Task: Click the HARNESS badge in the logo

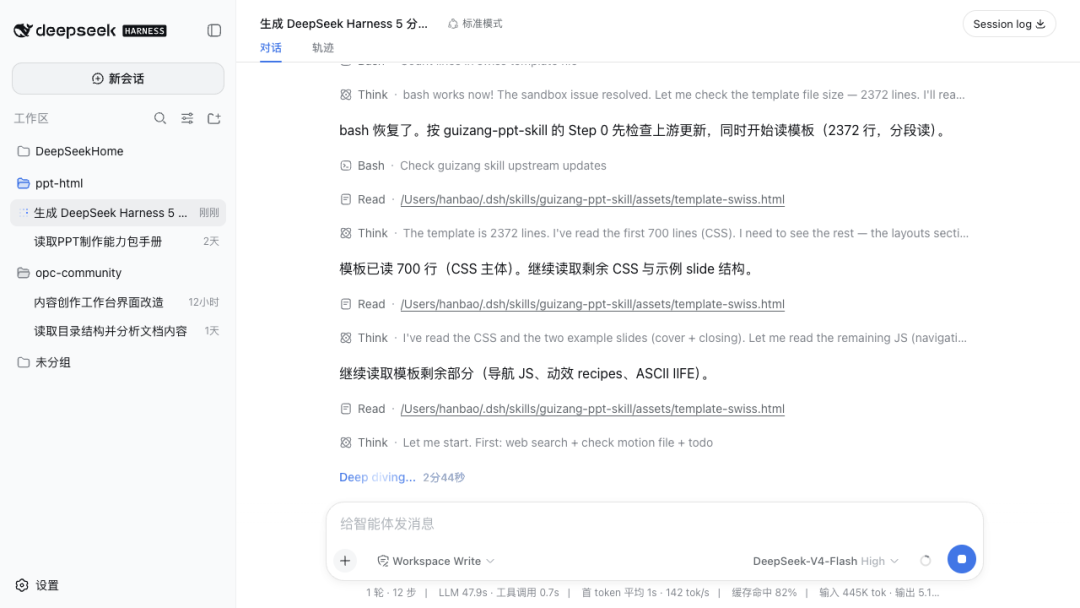Action: pos(144,31)
